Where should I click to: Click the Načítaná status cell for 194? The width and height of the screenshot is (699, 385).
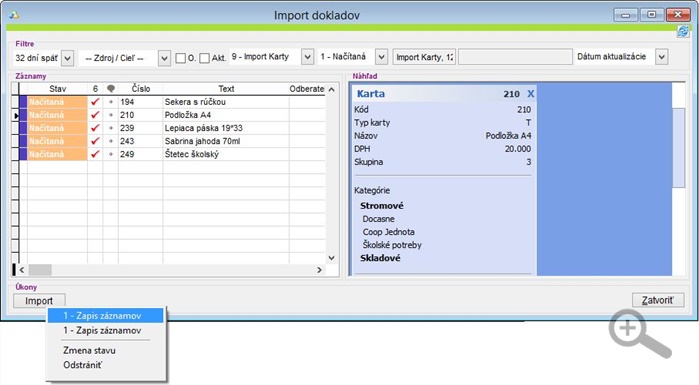click(x=57, y=102)
